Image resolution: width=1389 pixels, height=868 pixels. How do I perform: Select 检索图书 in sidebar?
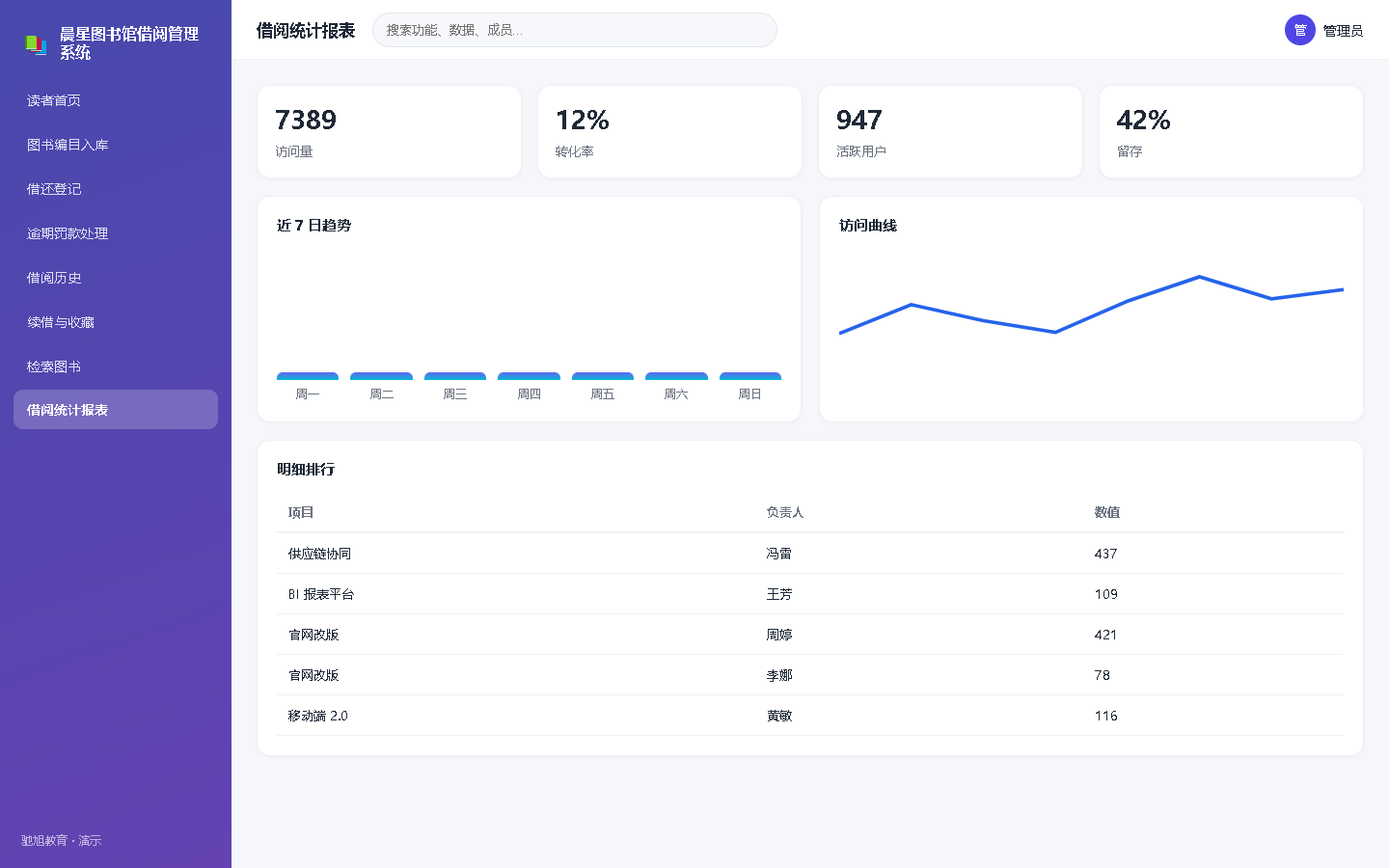pyautogui.click(x=116, y=366)
